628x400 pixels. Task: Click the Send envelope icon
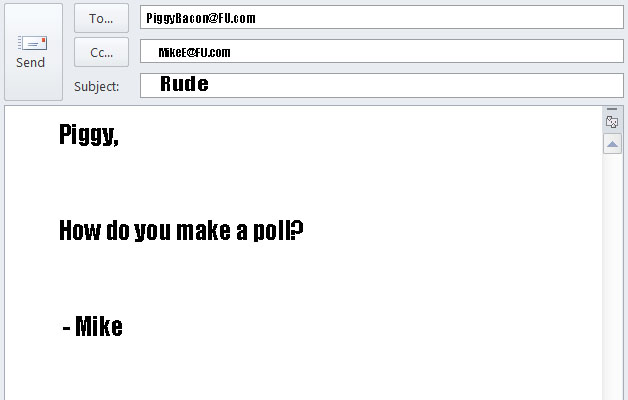pos(32,43)
